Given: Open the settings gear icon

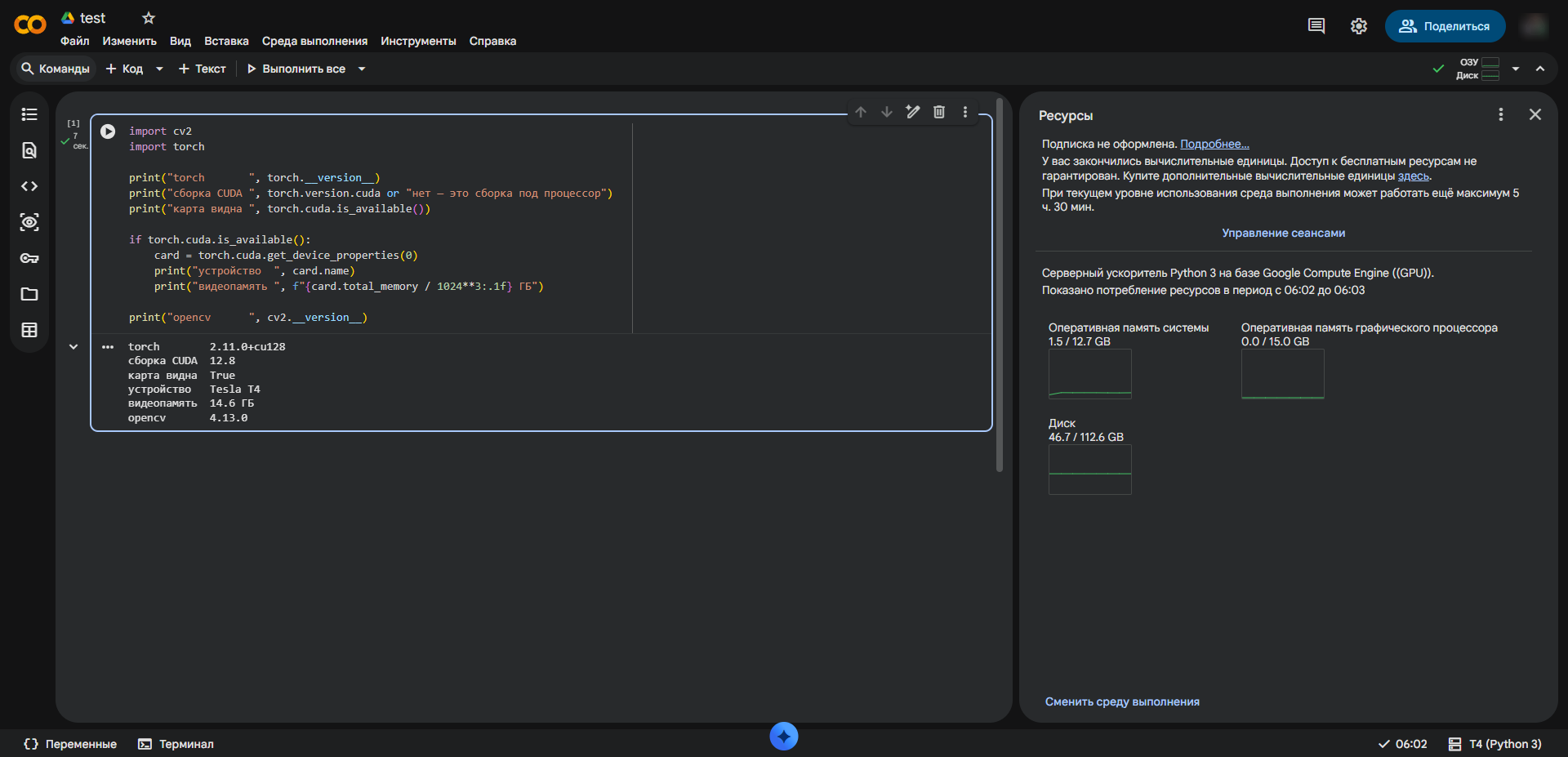Looking at the screenshot, I should pos(1359,26).
